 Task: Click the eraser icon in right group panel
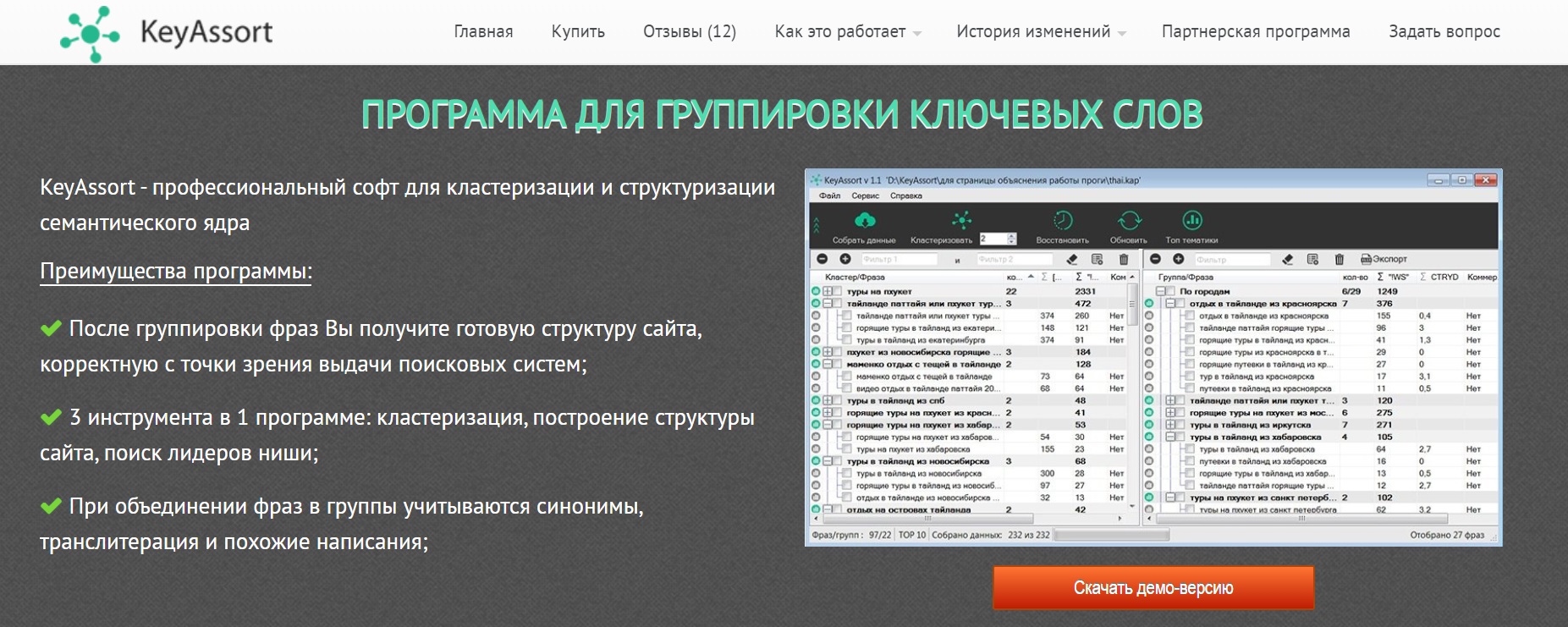pyautogui.click(x=1287, y=259)
